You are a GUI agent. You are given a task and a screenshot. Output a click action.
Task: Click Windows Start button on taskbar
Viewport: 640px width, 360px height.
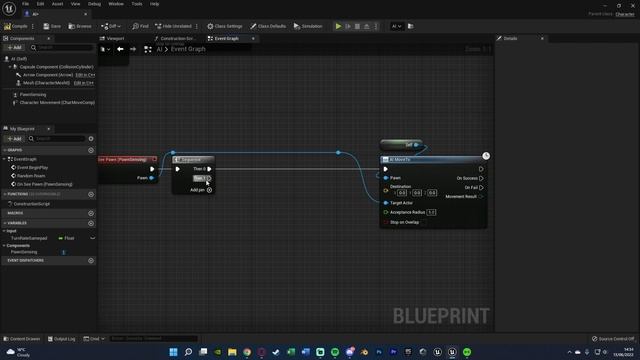173,352
